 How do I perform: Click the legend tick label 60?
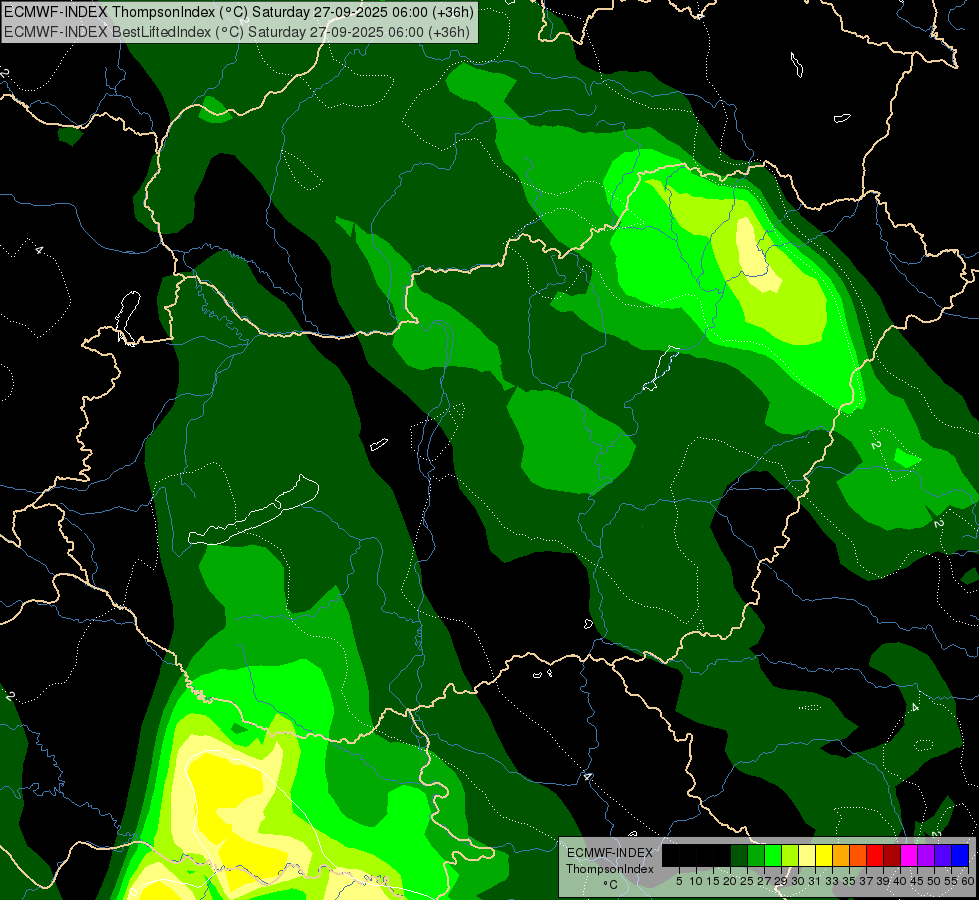click(967, 881)
